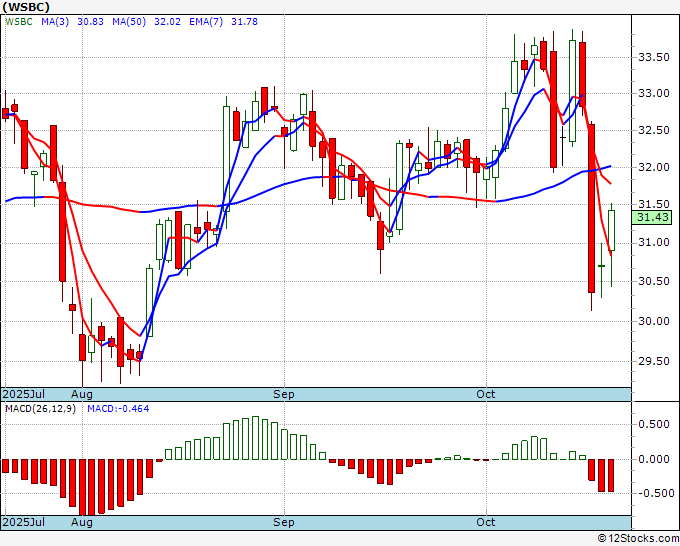Click the MACD:-0.464 value label

pyautogui.click(x=118, y=409)
